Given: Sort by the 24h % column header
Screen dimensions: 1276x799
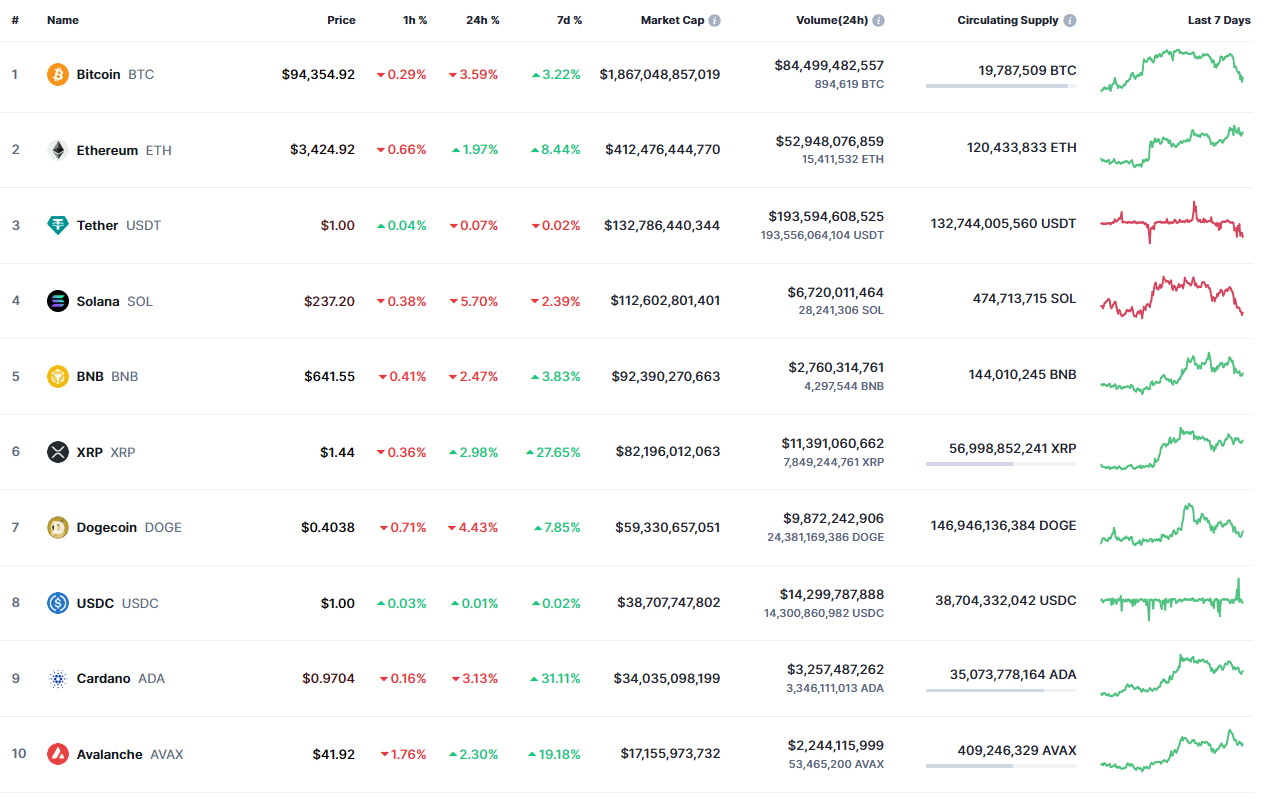Looking at the screenshot, I should (483, 20).
